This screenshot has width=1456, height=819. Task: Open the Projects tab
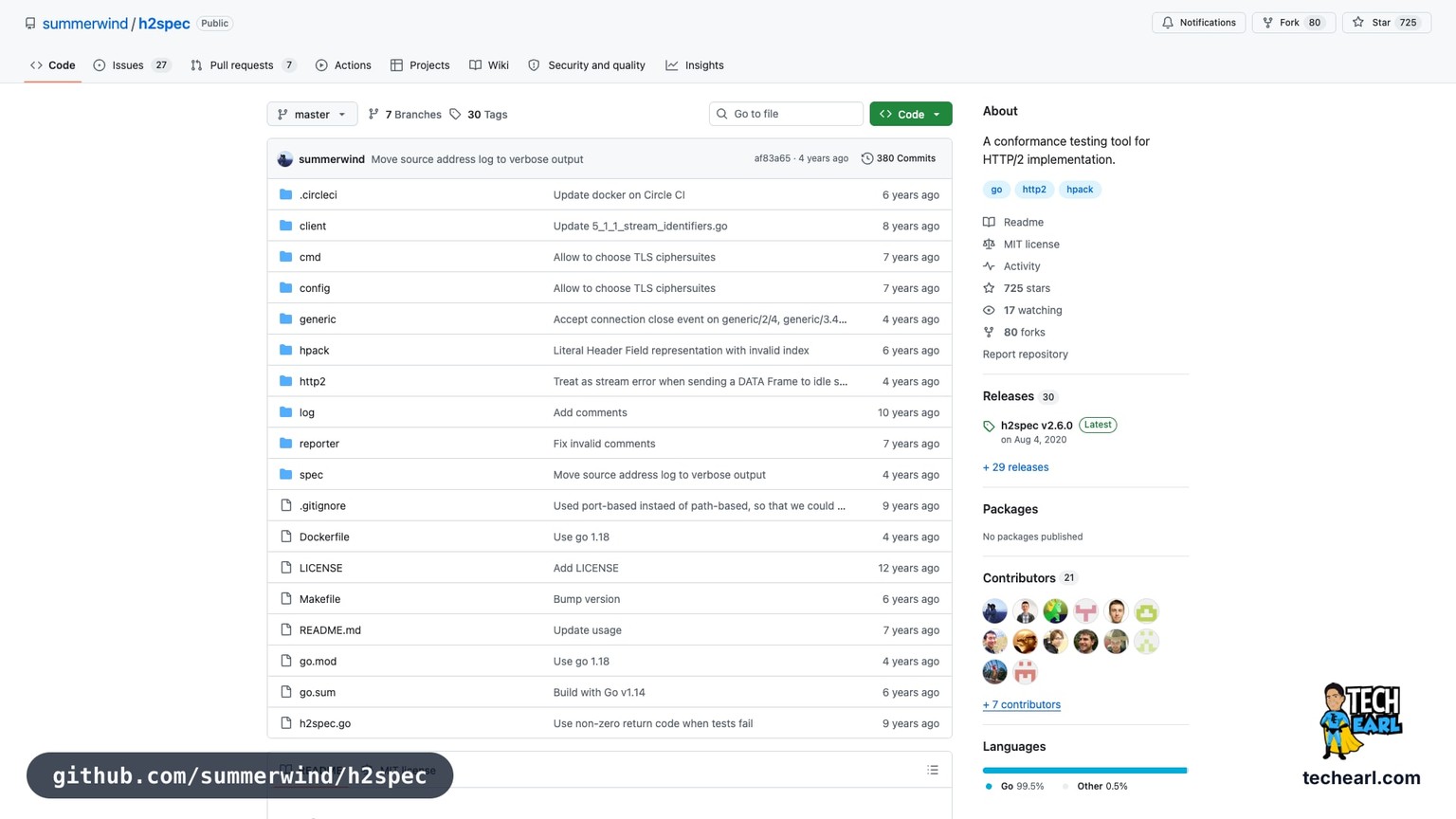[420, 65]
